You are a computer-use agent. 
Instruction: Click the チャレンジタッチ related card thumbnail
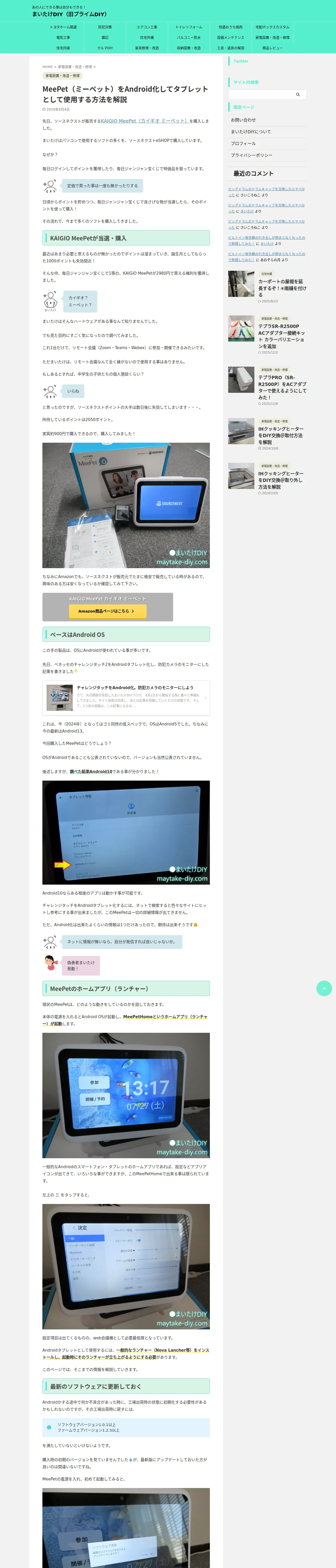[60, 698]
